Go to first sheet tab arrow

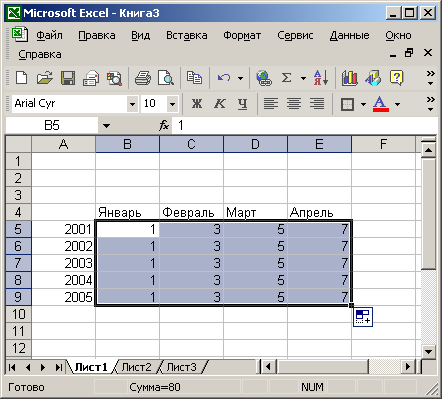pyautogui.click(x=12, y=367)
